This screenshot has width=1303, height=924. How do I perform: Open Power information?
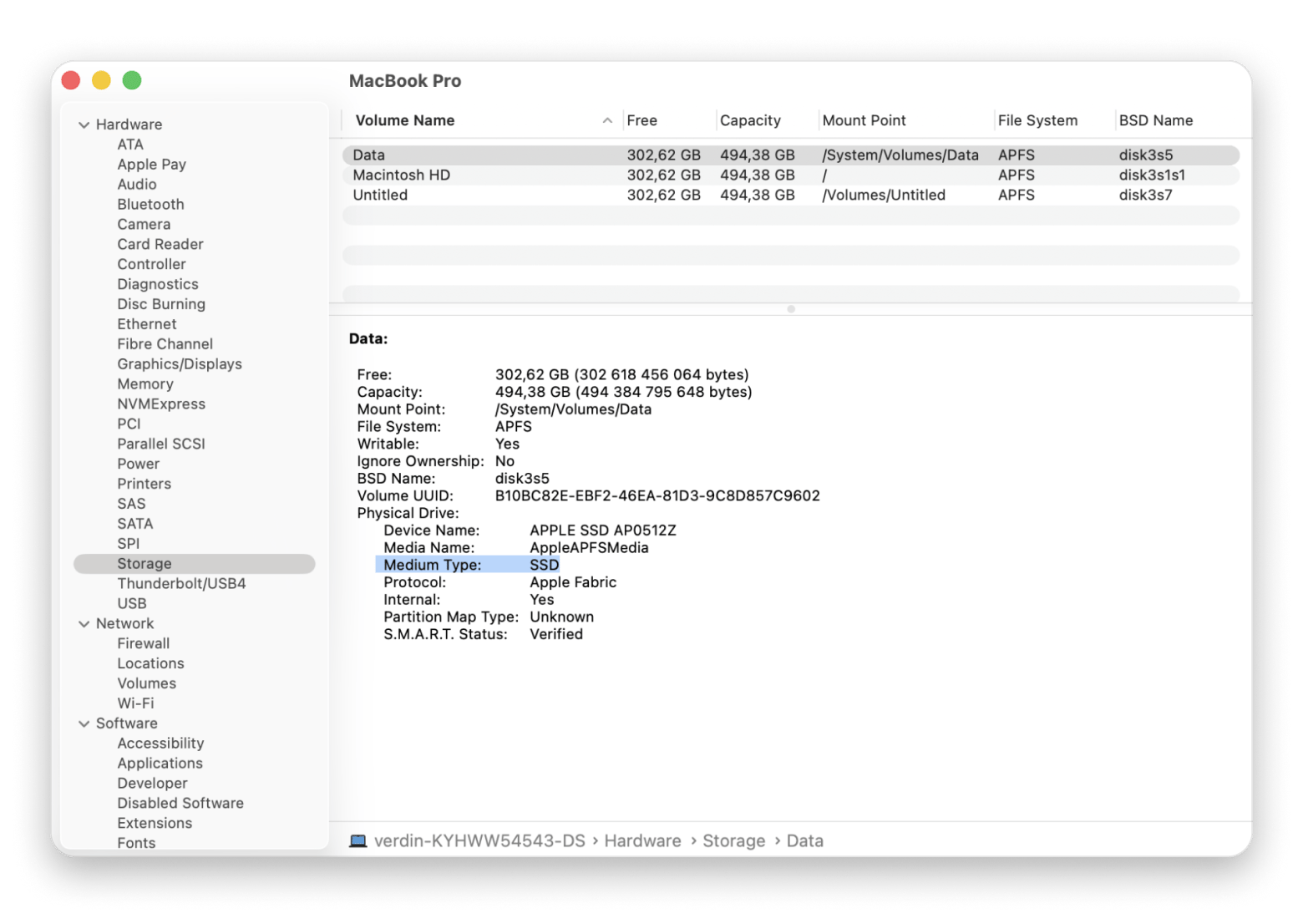tap(138, 464)
